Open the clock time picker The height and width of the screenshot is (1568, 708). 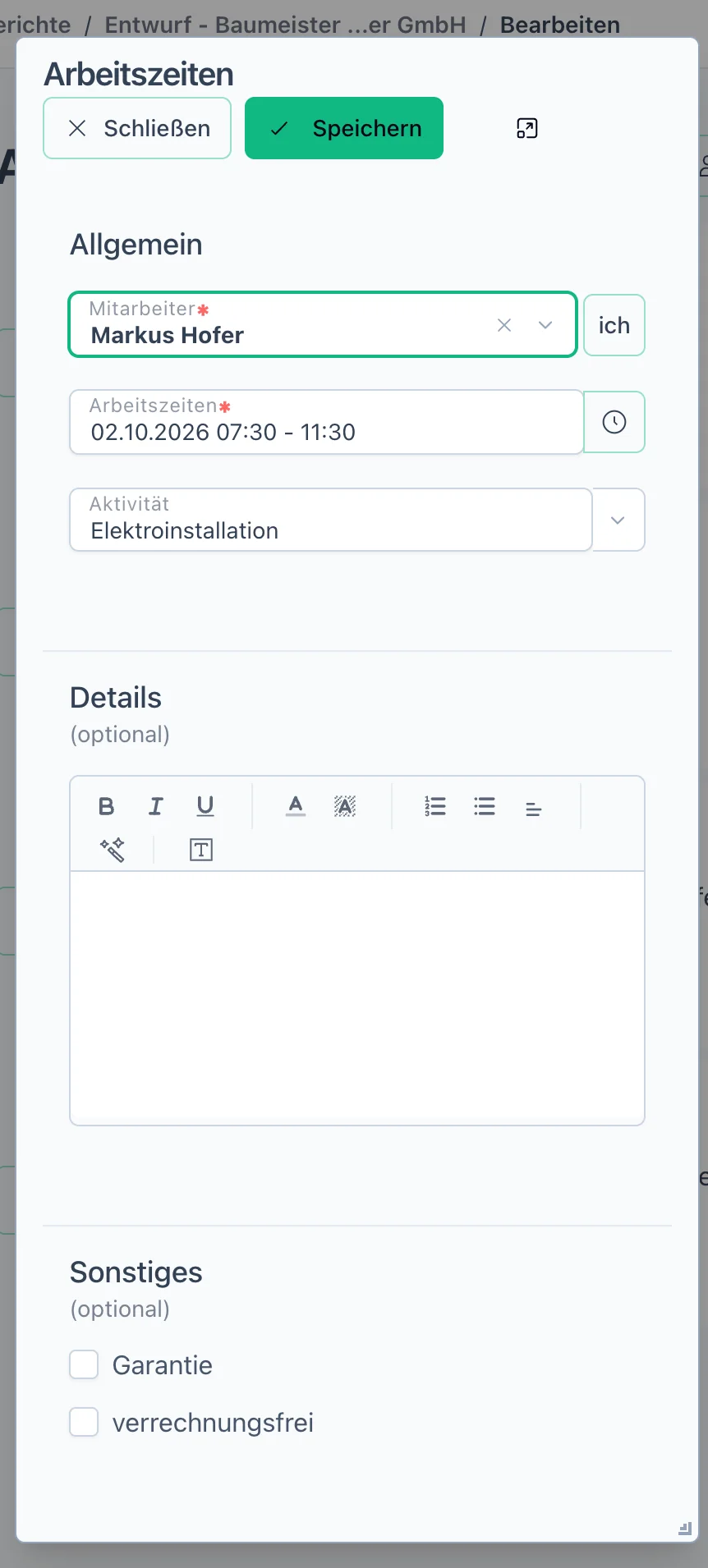[x=614, y=422]
